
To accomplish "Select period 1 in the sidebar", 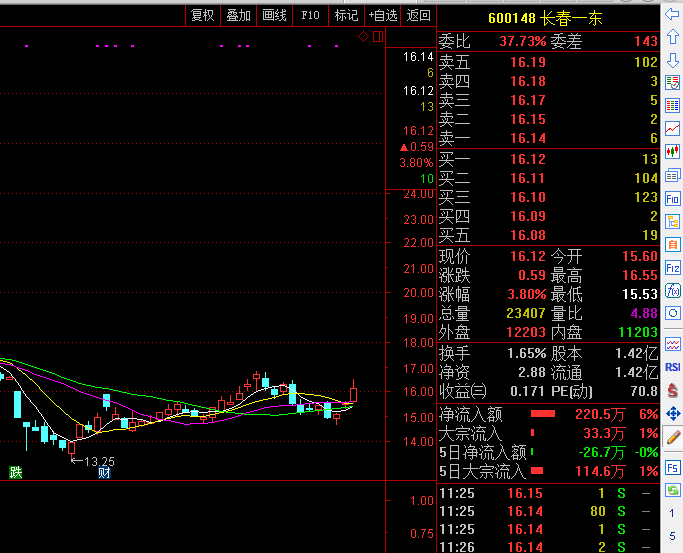I will click(x=672, y=513).
